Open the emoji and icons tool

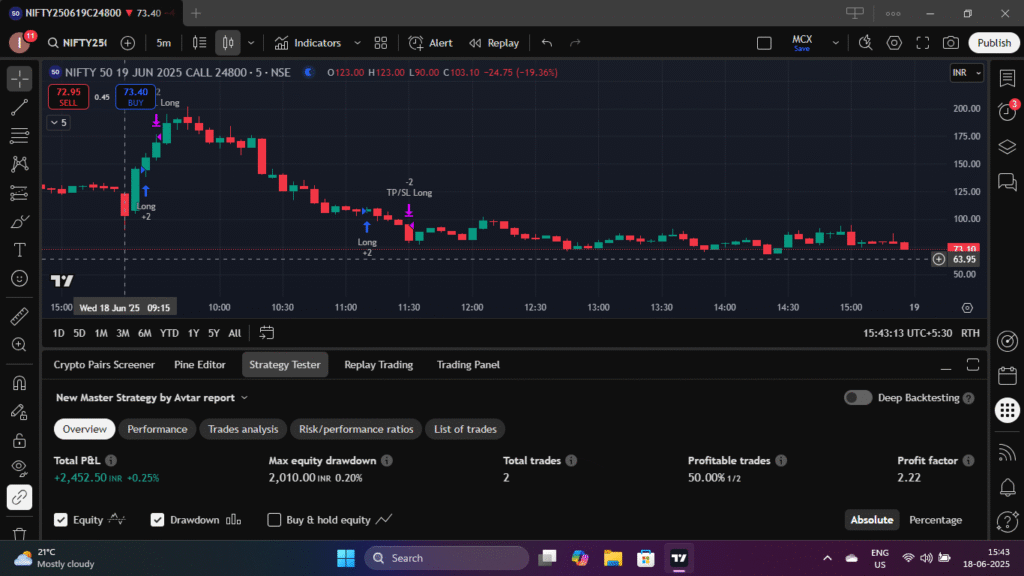click(20, 279)
